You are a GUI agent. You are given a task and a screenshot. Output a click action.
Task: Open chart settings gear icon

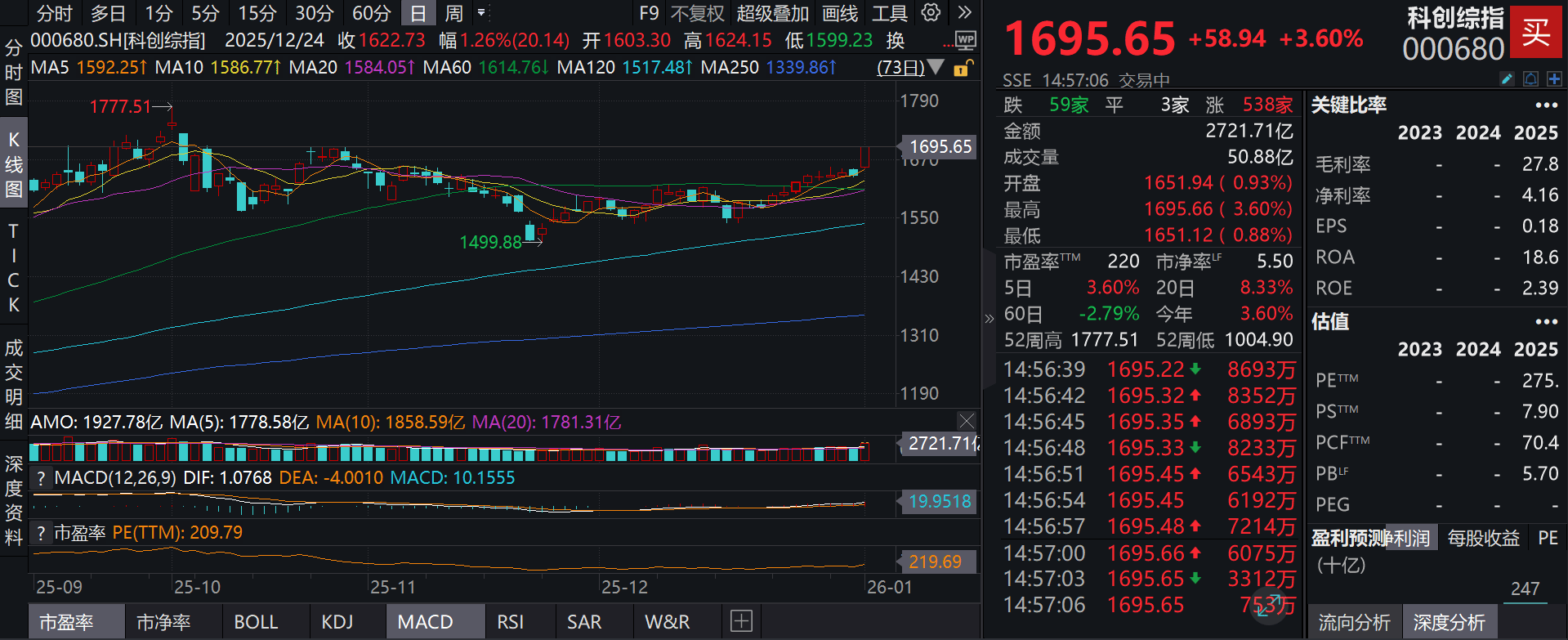(x=931, y=13)
